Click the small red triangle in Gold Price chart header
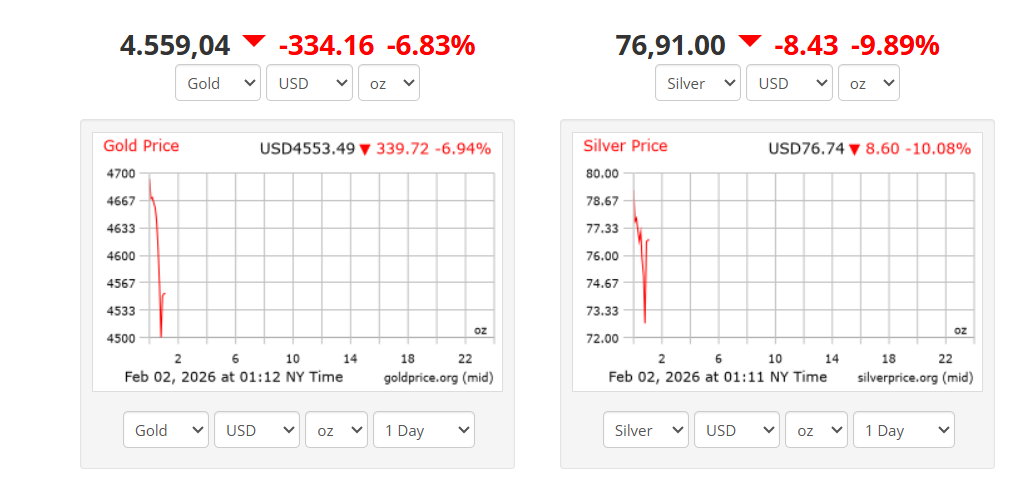Image resolution: width=1023 pixels, height=492 pixels. click(x=365, y=150)
